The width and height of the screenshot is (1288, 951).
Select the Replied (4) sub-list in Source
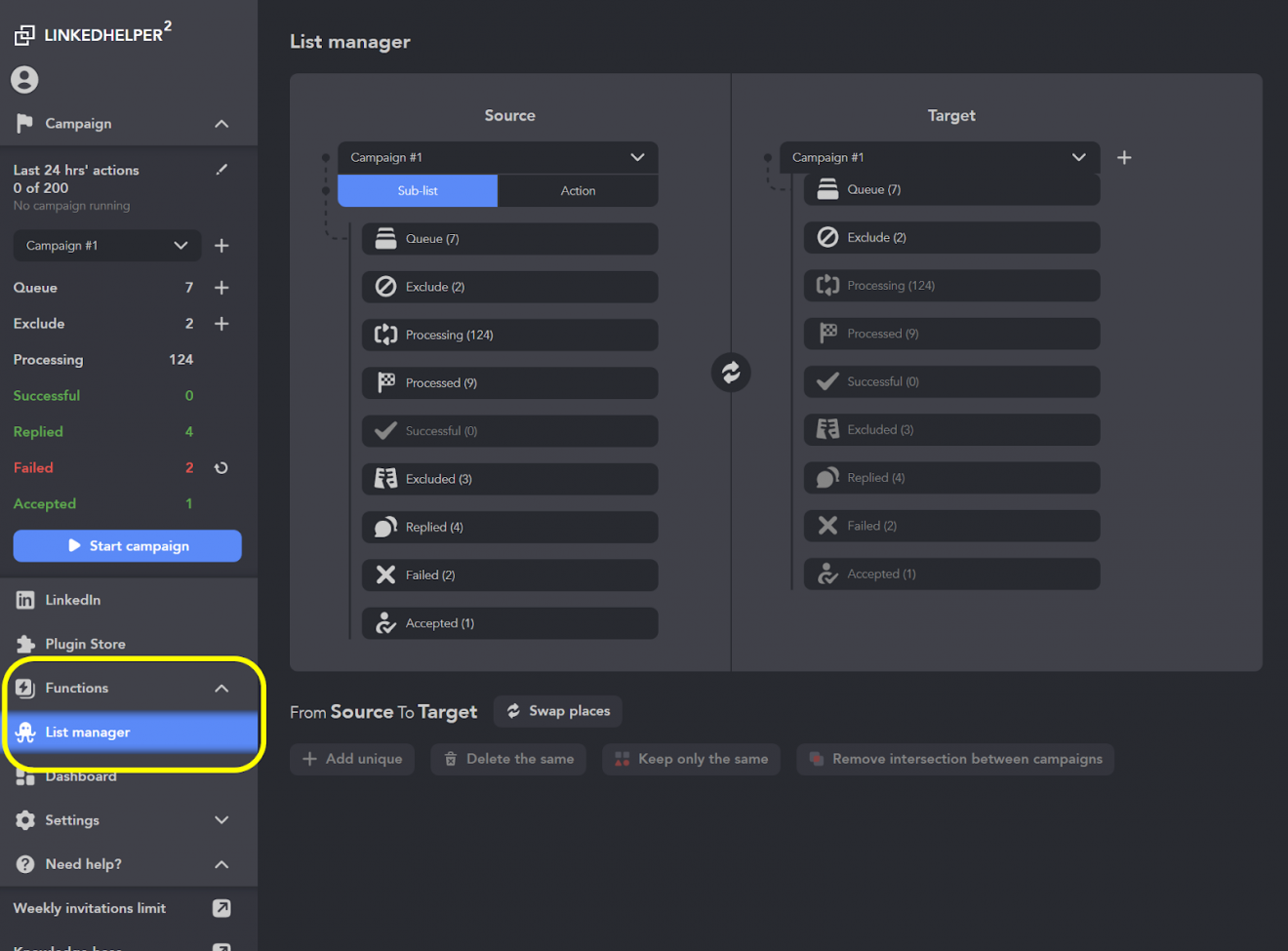(x=509, y=527)
